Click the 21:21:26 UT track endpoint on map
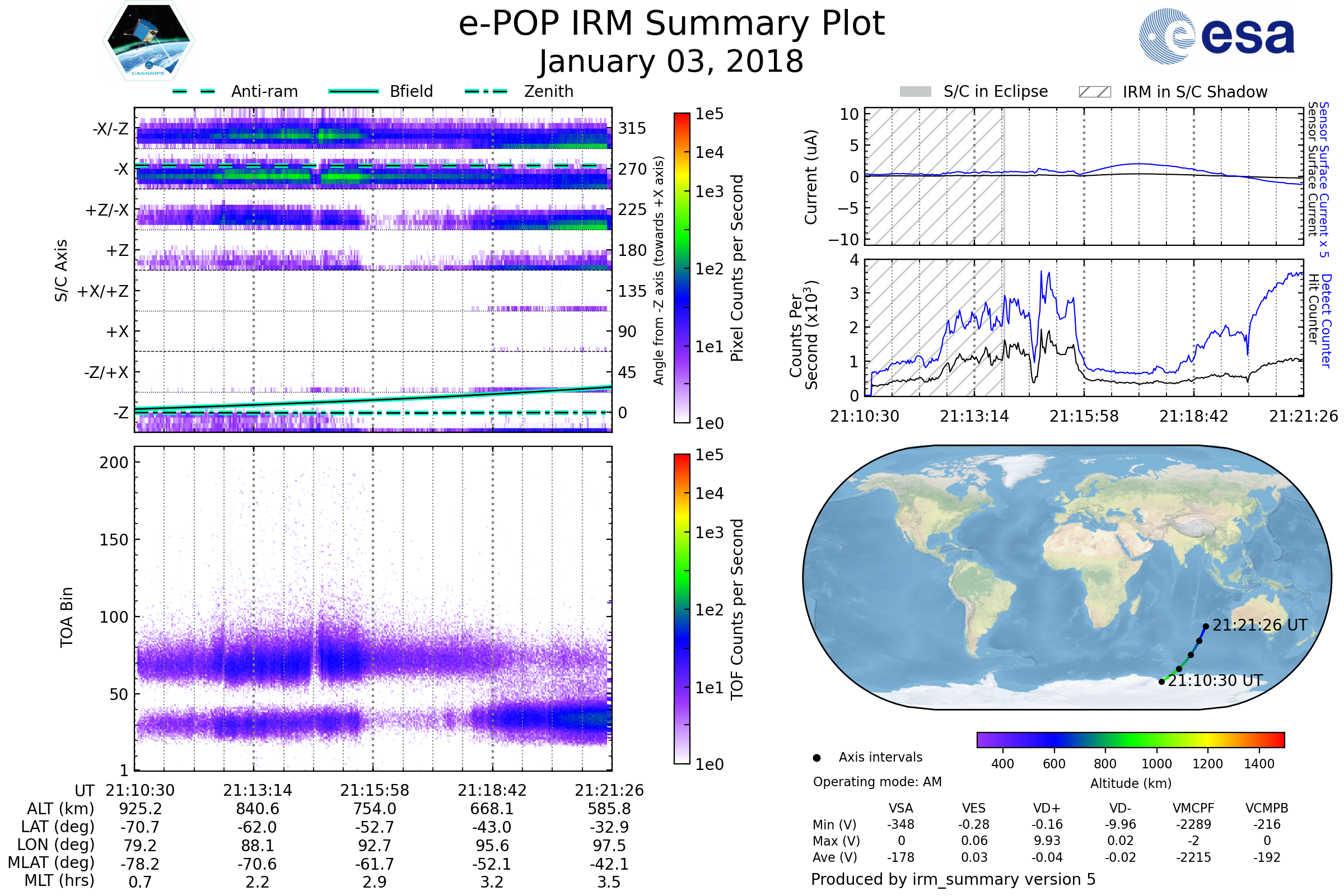The height and width of the screenshot is (896, 1344). pyautogui.click(x=1206, y=626)
